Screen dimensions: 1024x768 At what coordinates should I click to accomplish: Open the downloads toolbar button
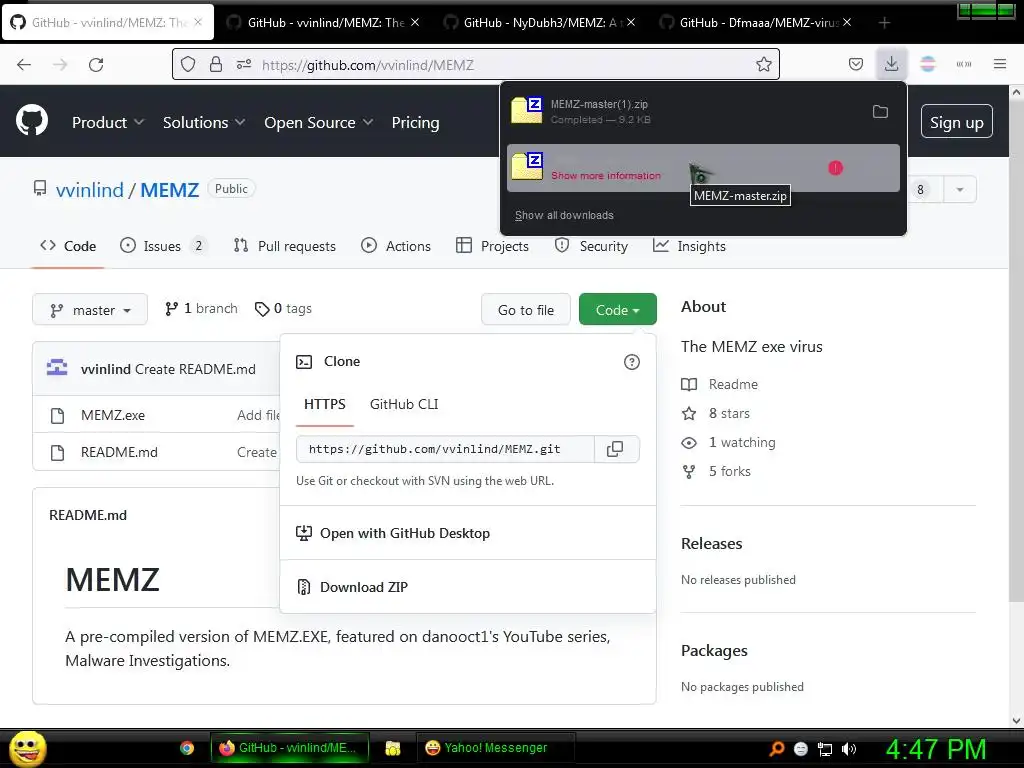pyautogui.click(x=891, y=64)
